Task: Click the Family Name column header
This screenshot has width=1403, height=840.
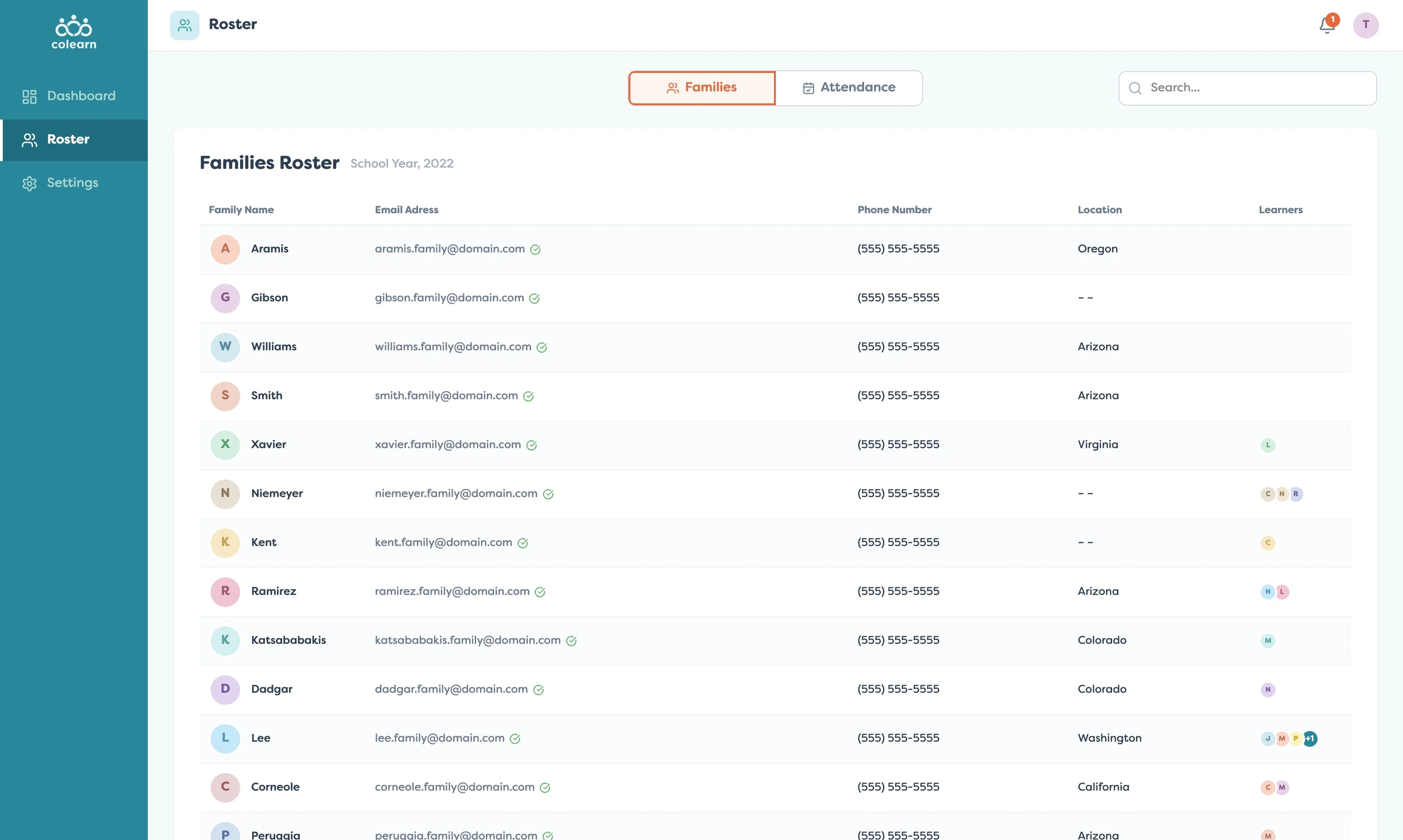Action: (241, 210)
